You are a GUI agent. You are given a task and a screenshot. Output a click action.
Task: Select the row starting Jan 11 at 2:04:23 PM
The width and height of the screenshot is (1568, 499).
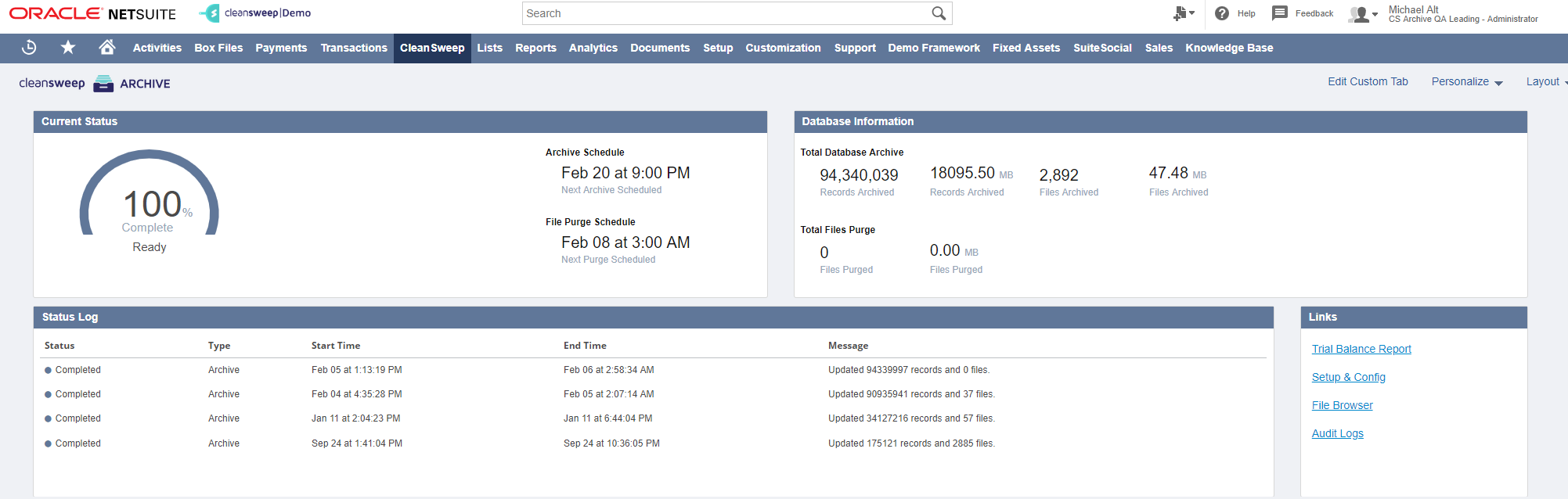(654, 418)
